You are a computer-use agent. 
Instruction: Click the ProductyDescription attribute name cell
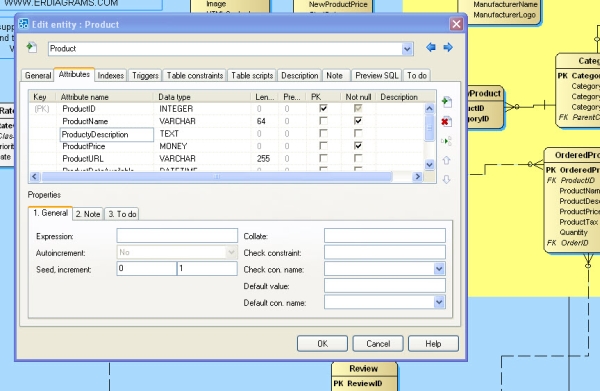(106, 134)
